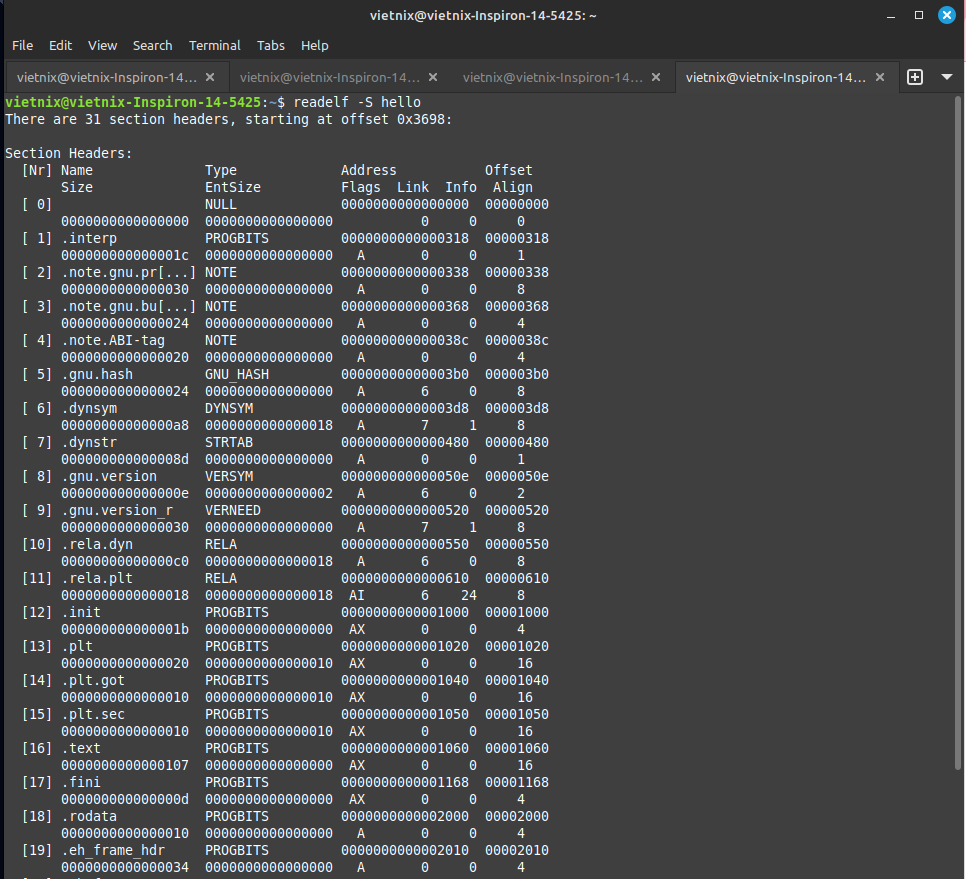The height and width of the screenshot is (879, 966).
Task: Open the Tabs menu
Action: [x=270, y=46]
